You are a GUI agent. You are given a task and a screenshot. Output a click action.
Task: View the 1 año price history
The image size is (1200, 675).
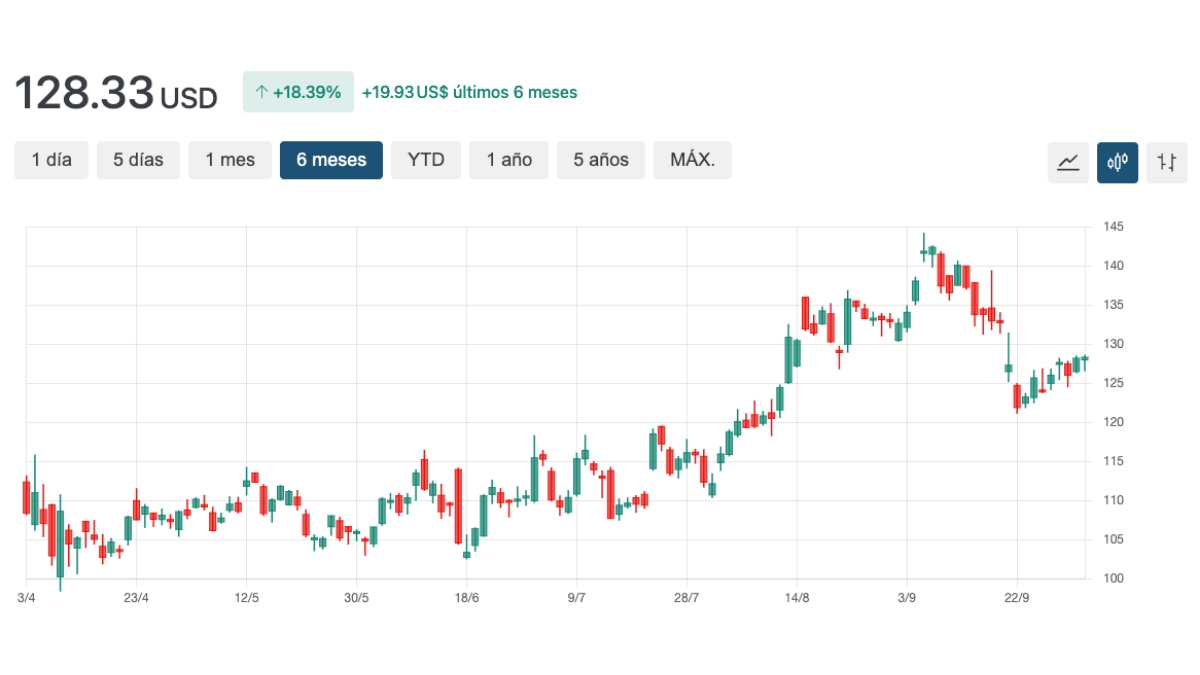click(x=509, y=160)
